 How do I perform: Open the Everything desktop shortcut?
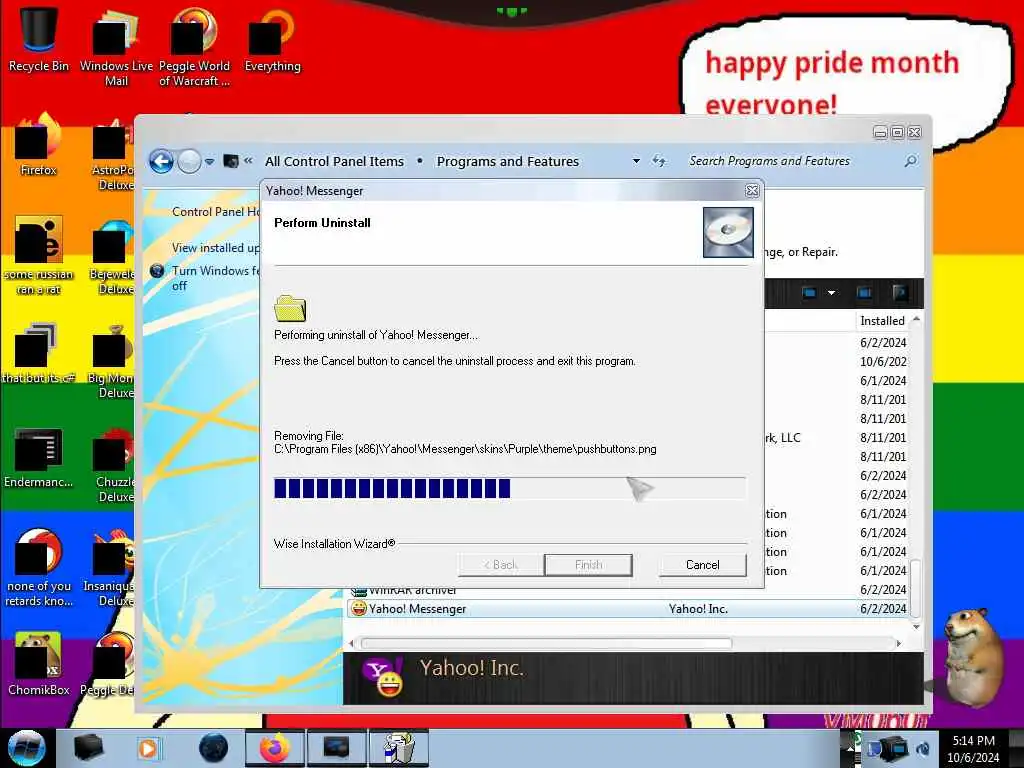(x=272, y=40)
